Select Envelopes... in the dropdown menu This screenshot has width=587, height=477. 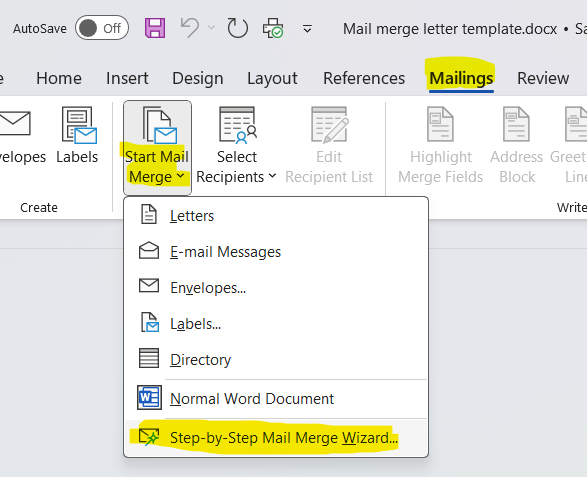tap(276, 288)
